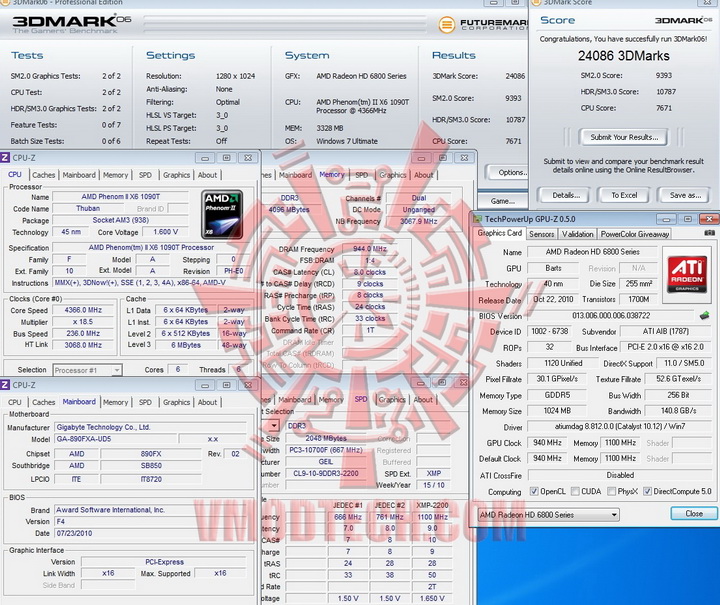Click the Multiplier value x 18.5
Viewport: 720px width, 605px height.
tap(83, 322)
